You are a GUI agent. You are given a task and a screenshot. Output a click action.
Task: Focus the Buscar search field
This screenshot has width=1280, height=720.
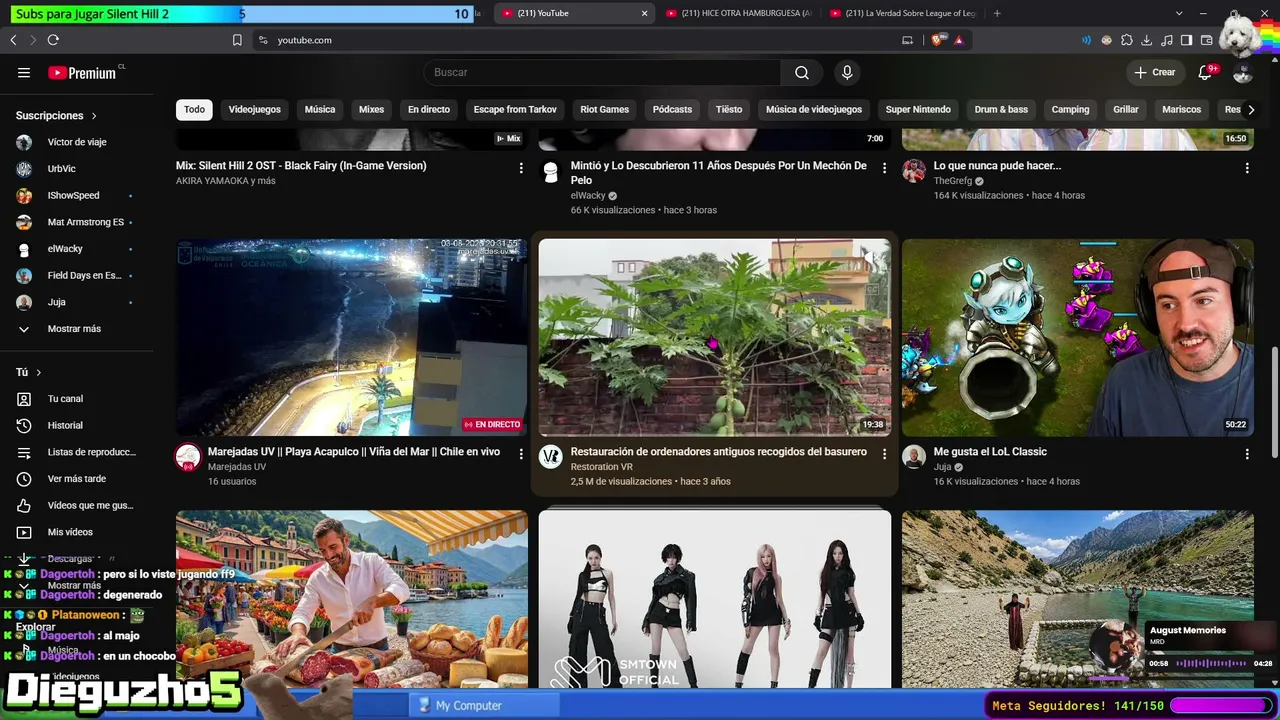tap(602, 72)
